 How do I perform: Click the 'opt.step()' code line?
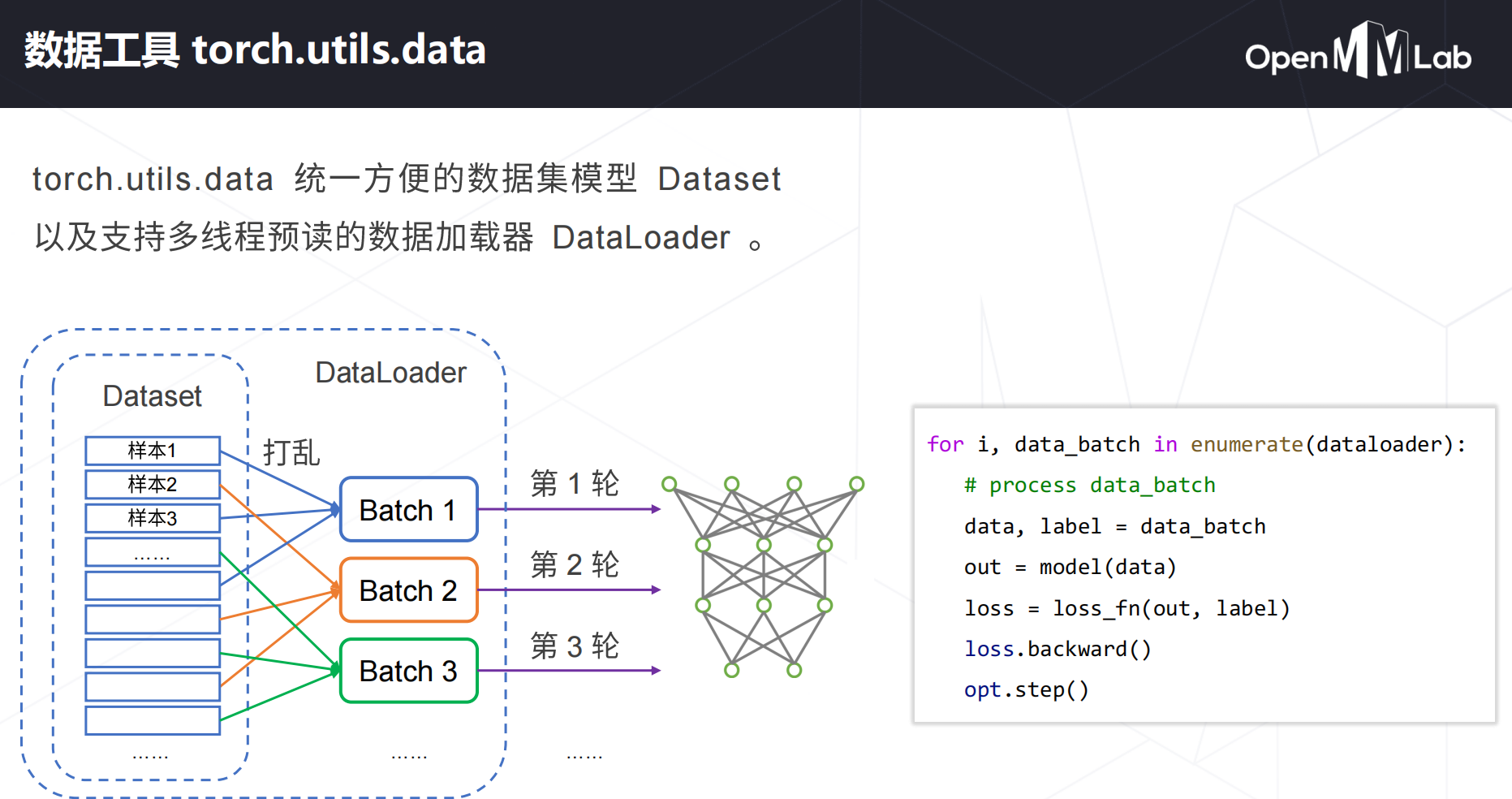point(1027,689)
